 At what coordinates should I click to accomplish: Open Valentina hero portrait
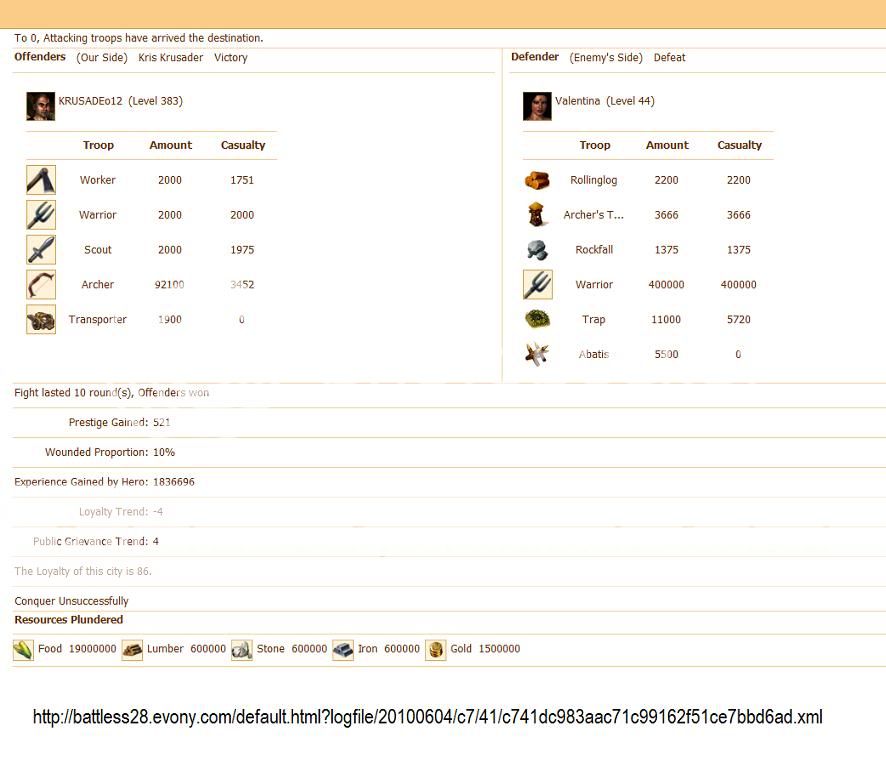coord(537,106)
